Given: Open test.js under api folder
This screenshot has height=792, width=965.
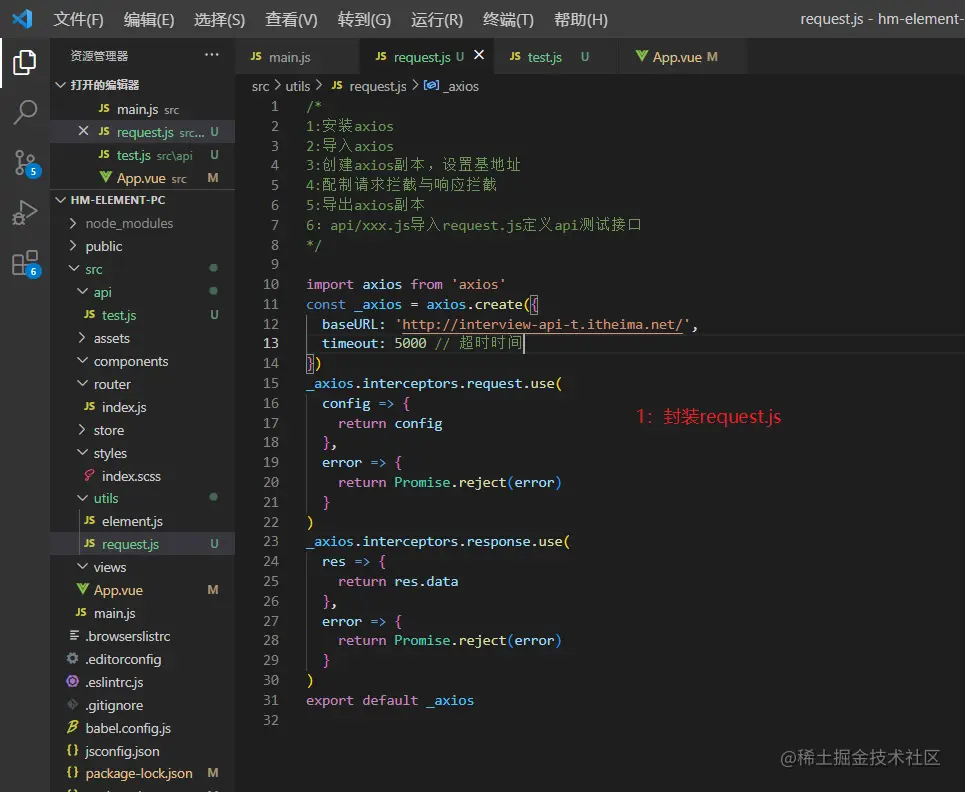Looking at the screenshot, I should [143, 315].
